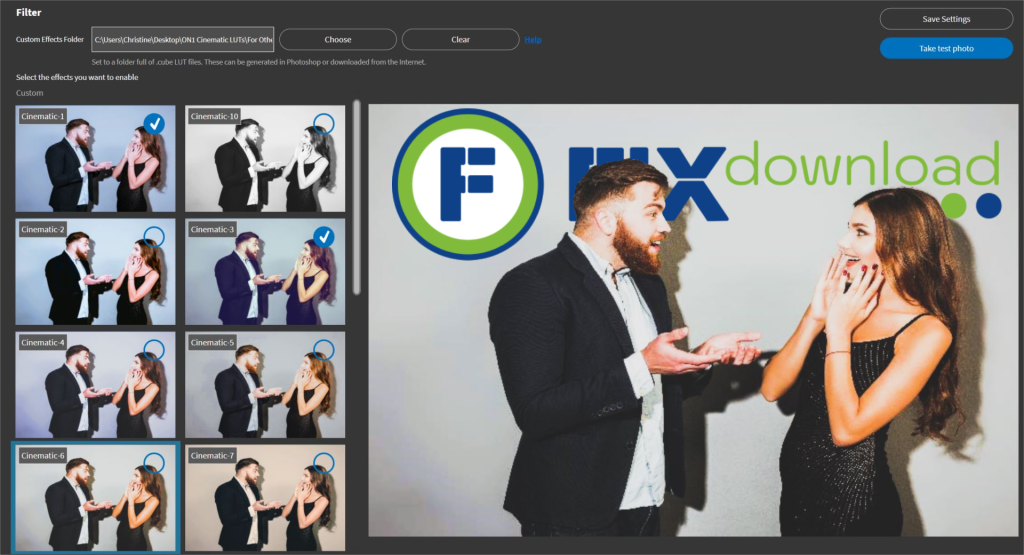Screen dimensions: 1024x555
Task: Enable the Cinematic-10 effect checkbox
Action: tap(323, 124)
